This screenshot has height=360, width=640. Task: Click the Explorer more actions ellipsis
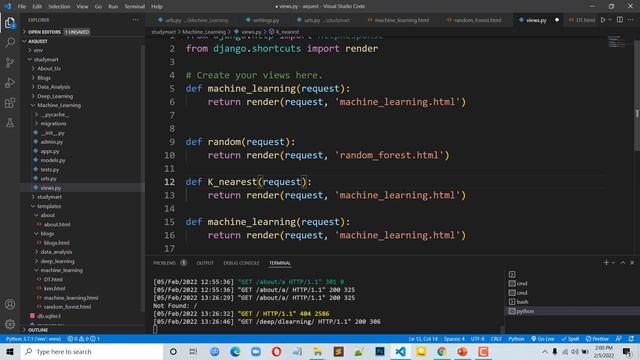click(136, 20)
